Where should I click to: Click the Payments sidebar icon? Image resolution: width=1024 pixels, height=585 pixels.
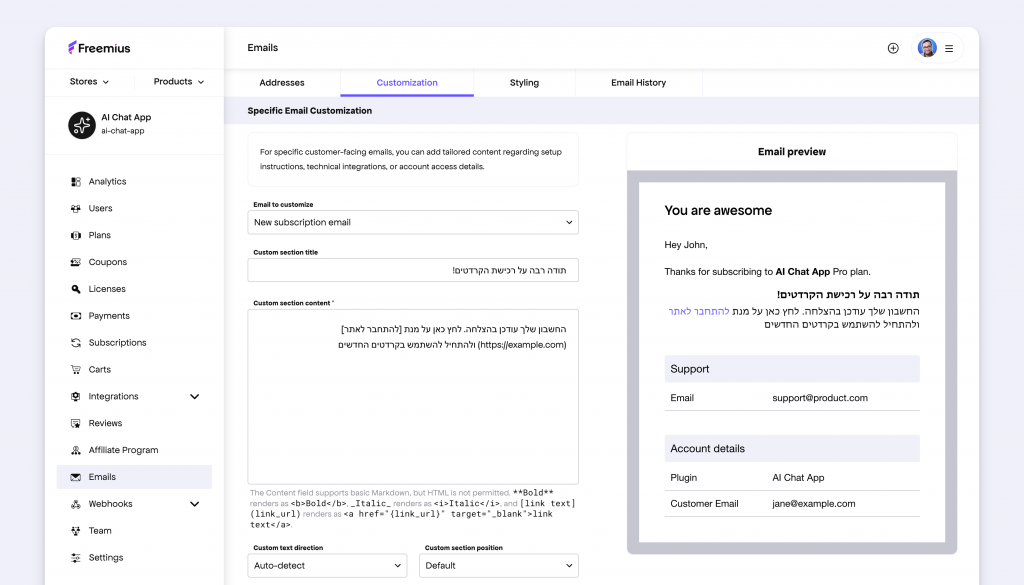click(76, 315)
